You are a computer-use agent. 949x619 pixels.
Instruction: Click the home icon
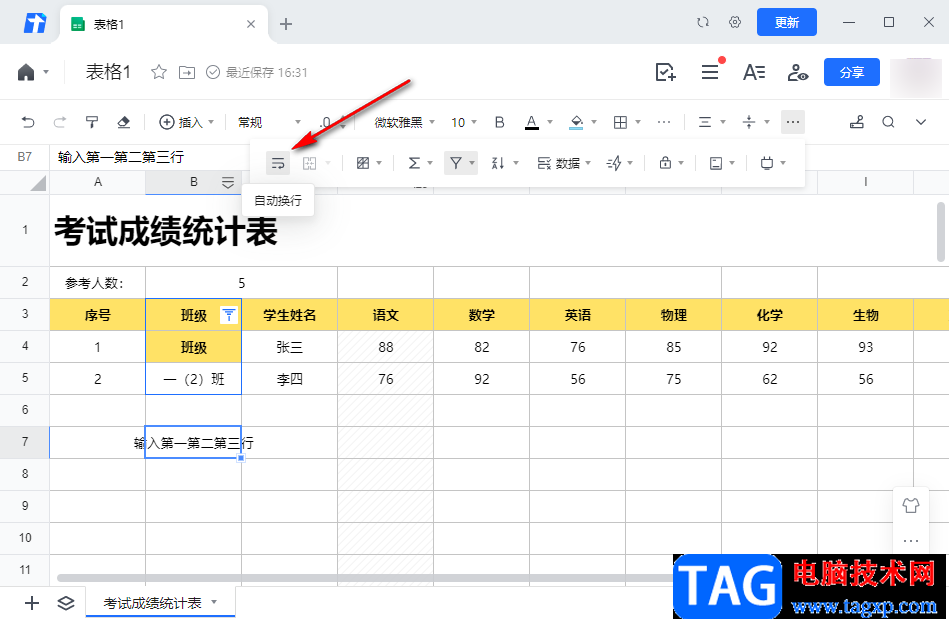tap(26, 73)
